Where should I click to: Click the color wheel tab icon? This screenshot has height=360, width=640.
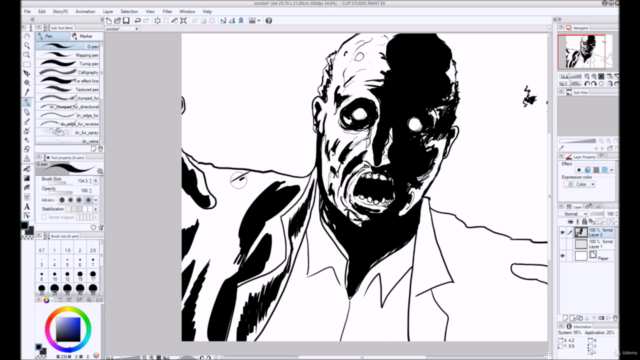47,300
